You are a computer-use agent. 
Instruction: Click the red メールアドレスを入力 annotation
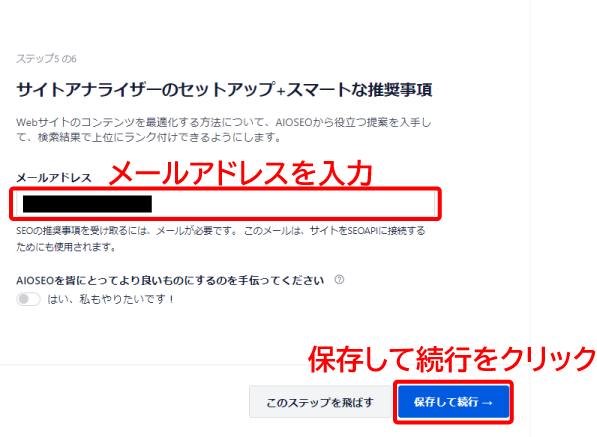pyautogui.click(x=241, y=173)
